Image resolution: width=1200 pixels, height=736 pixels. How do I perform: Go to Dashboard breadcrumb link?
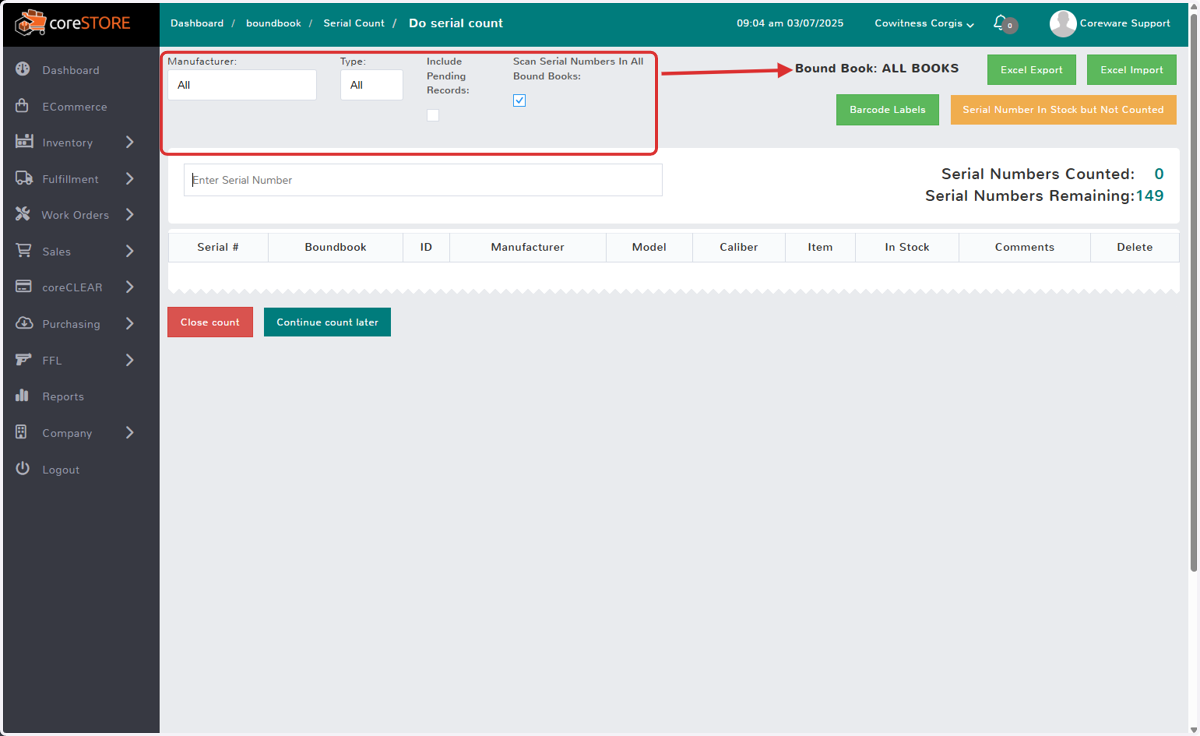coord(197,23)
